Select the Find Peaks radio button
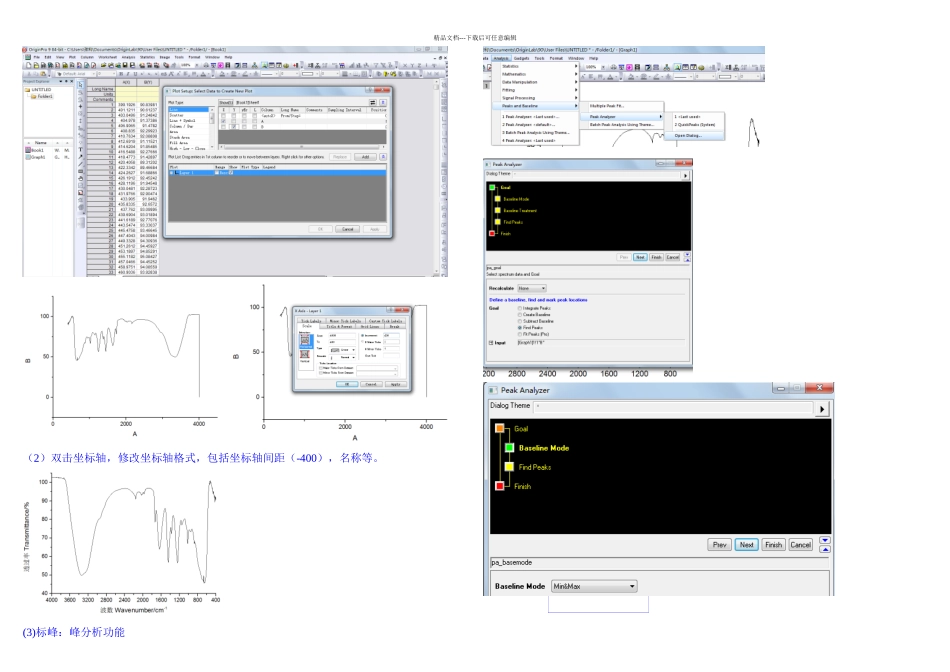950x672 pixels. pyautogui.click(x=519, y=327)
